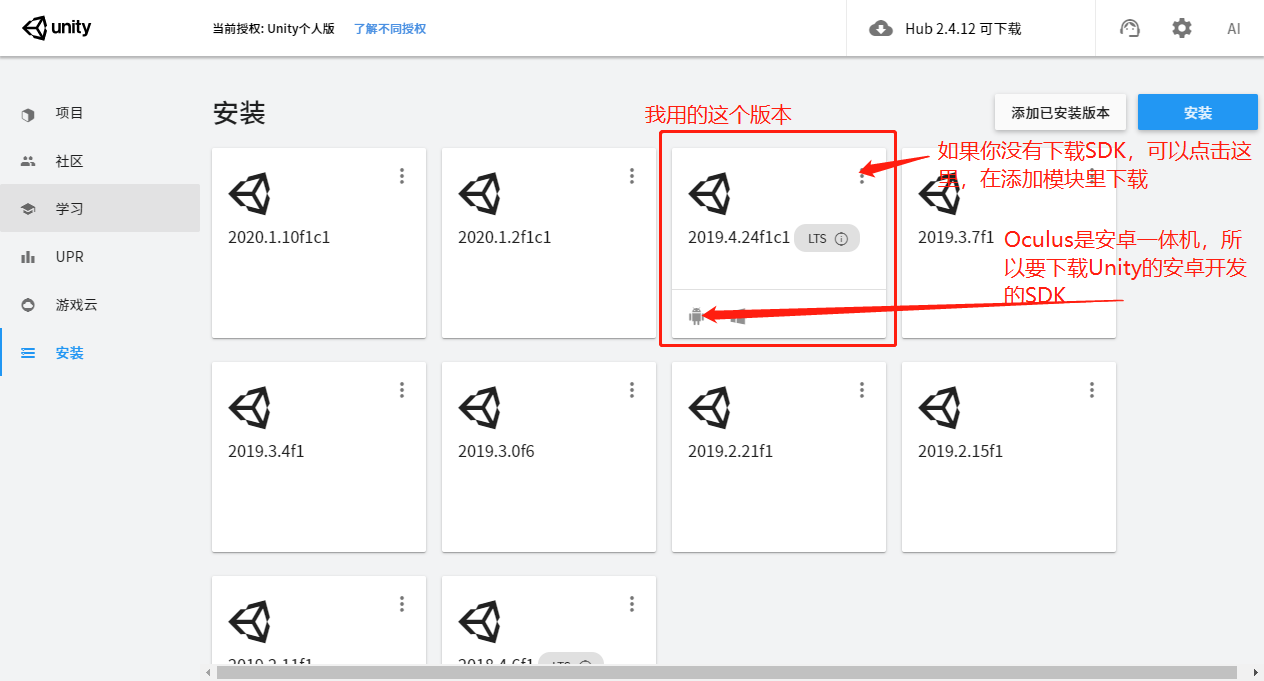Click the Android module icon on 2019.4.24f1c1

(696, 316)
